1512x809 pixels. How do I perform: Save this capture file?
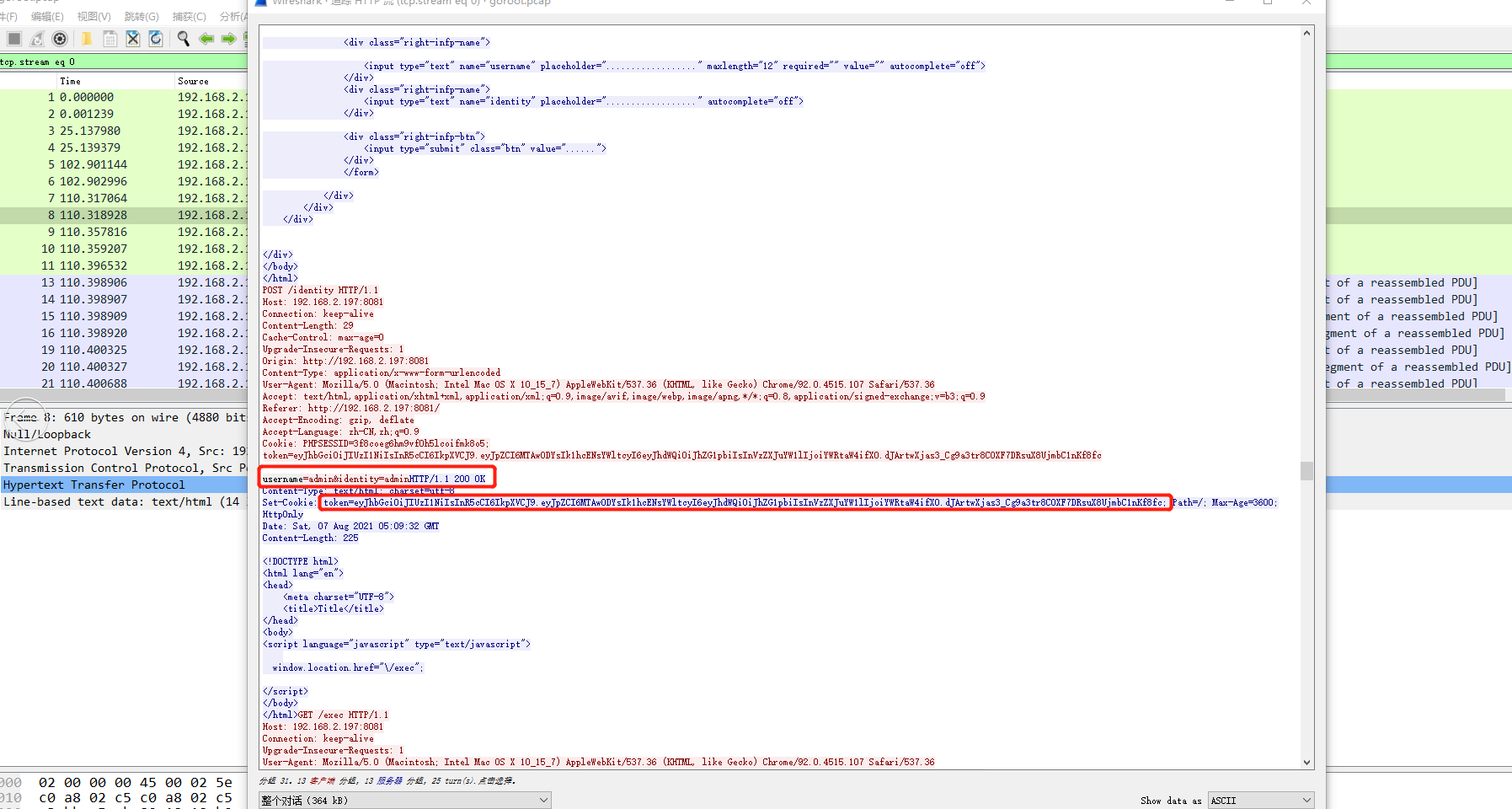coord(110,39)
